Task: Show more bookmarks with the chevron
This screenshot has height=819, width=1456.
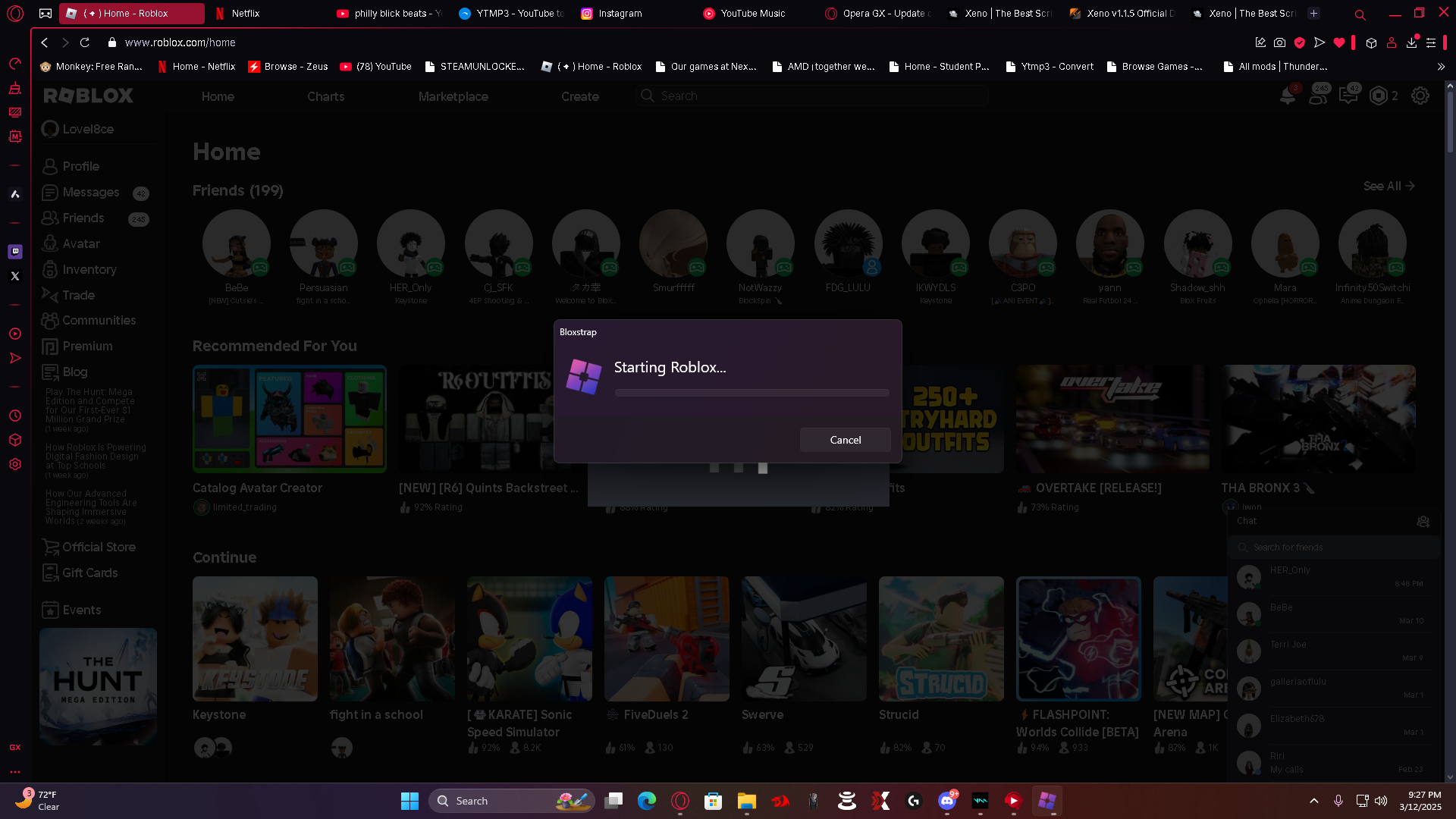Action: tap(1441, 67)
